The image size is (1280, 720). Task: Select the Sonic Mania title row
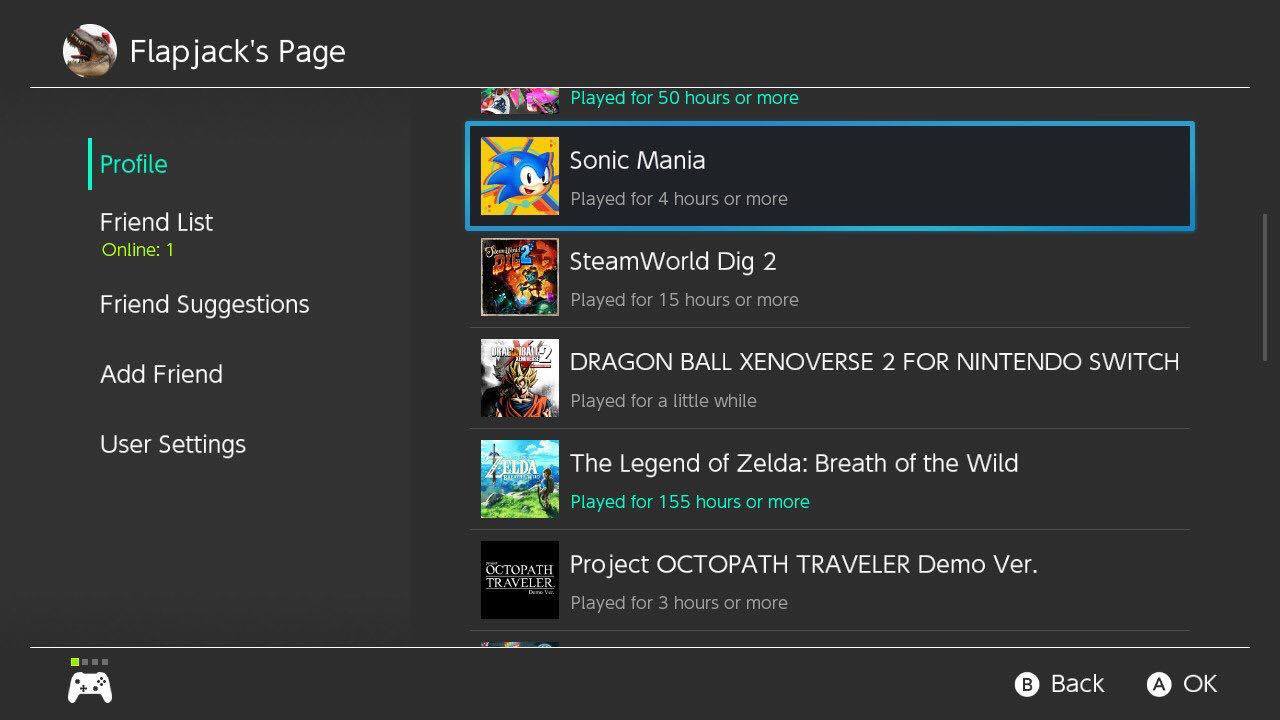coord(830,176)
